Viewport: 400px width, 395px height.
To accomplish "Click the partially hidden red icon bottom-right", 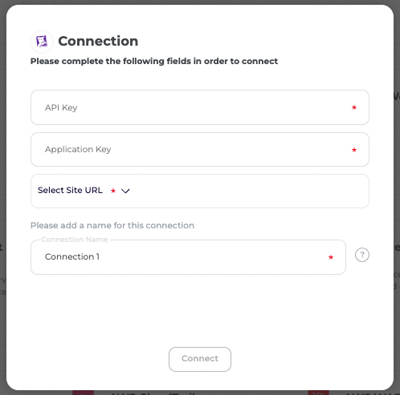I will [x=318, y=392].
